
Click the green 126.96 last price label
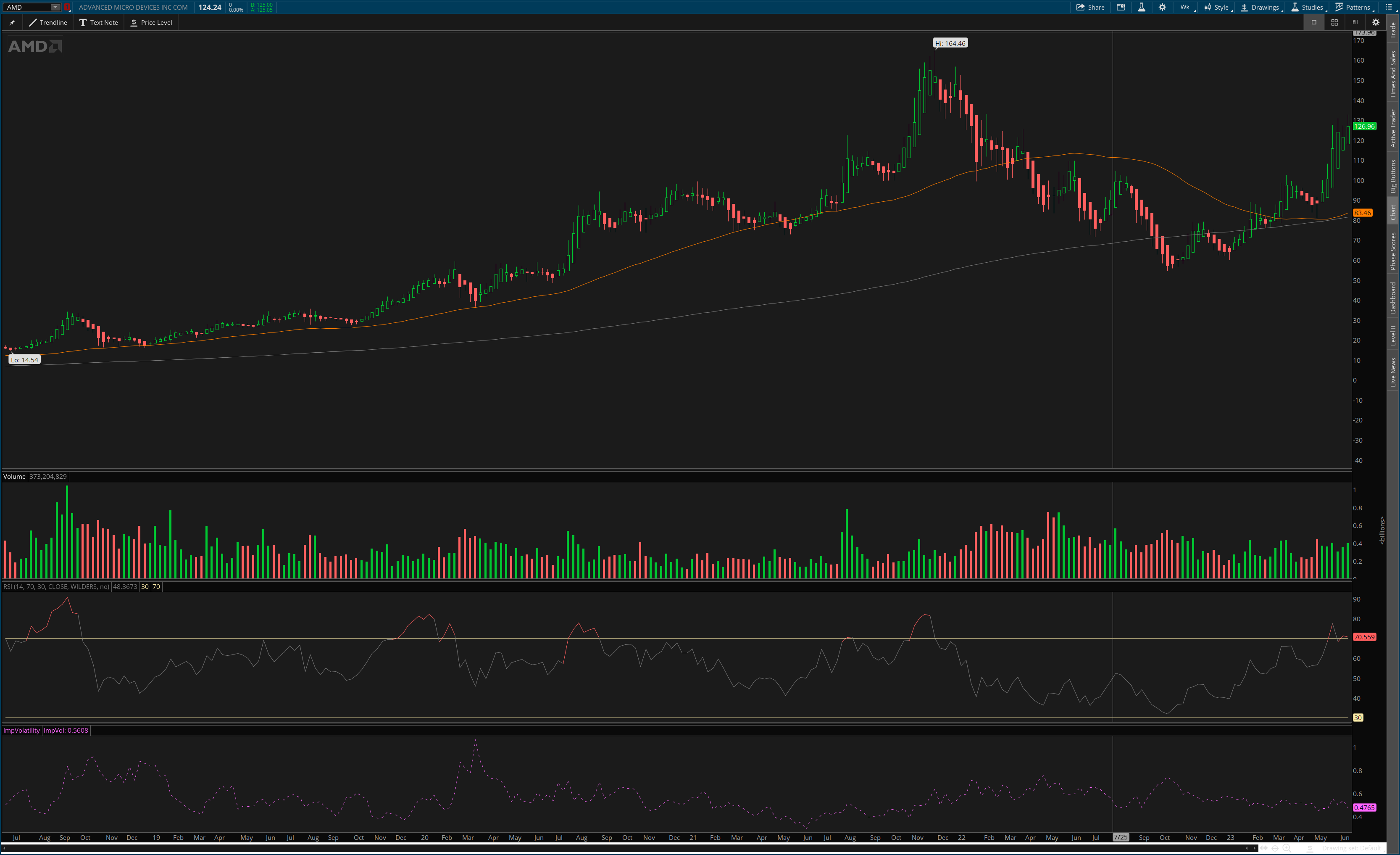click(x=1364, y=126)
